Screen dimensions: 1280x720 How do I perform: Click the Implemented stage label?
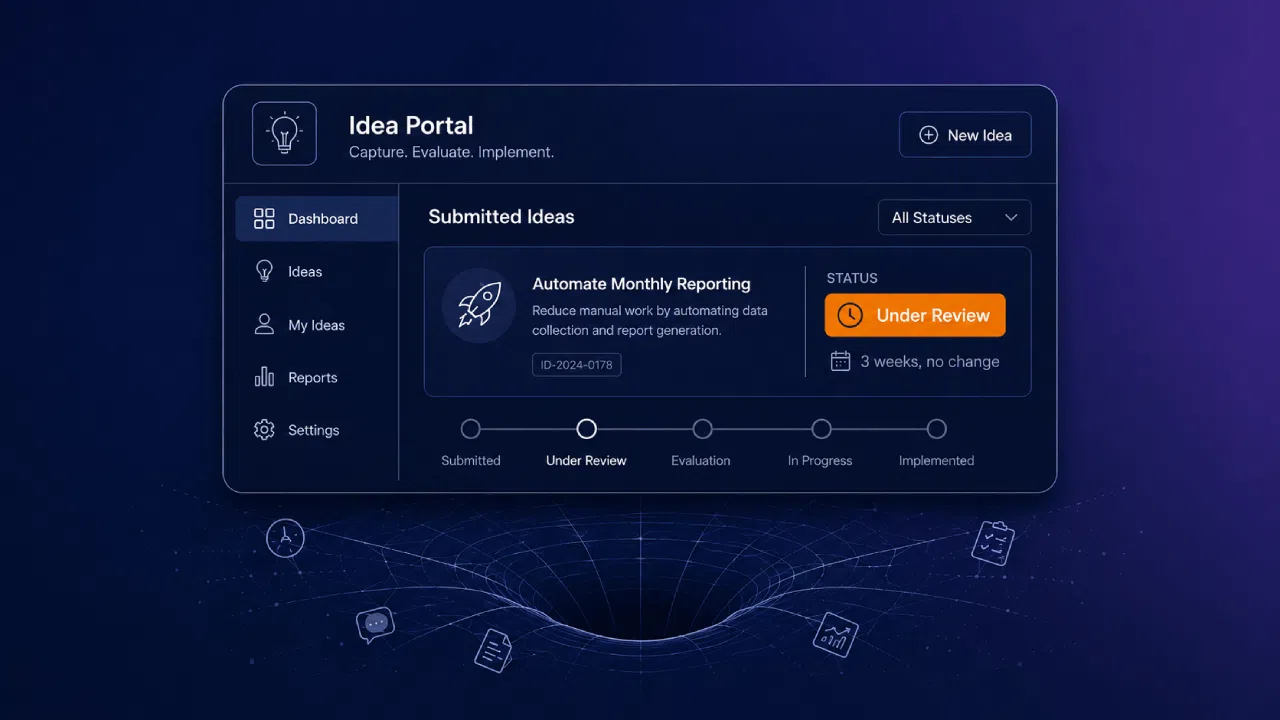coord(936,461)
